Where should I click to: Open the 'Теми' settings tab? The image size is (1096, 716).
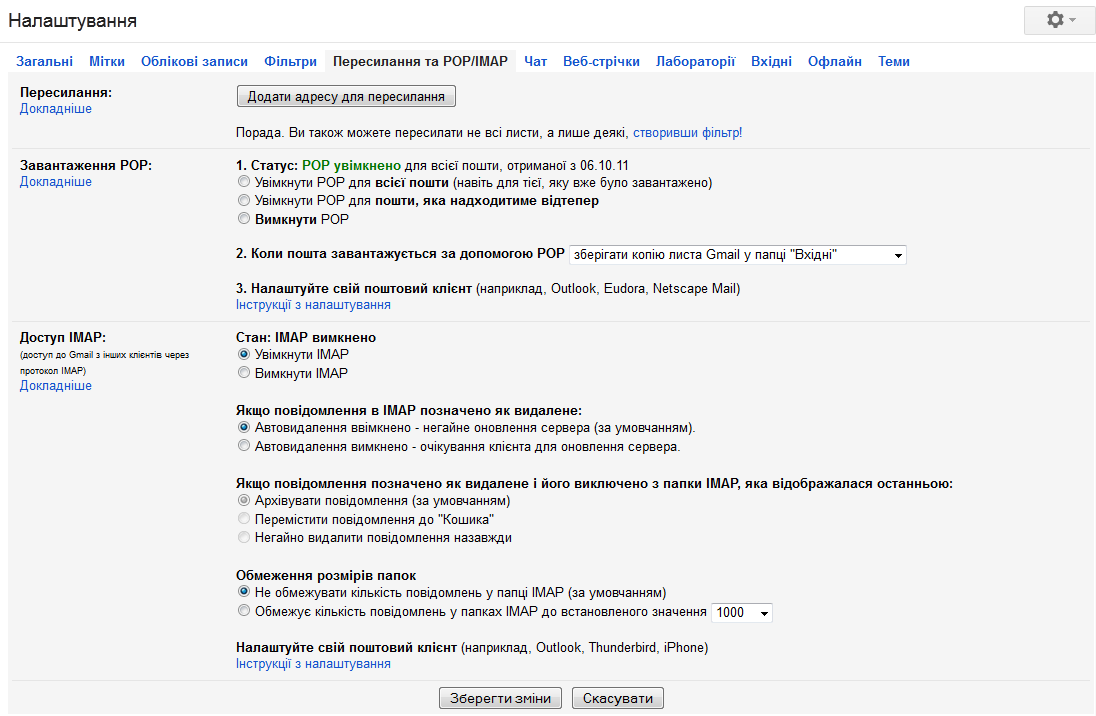[893, 62]
